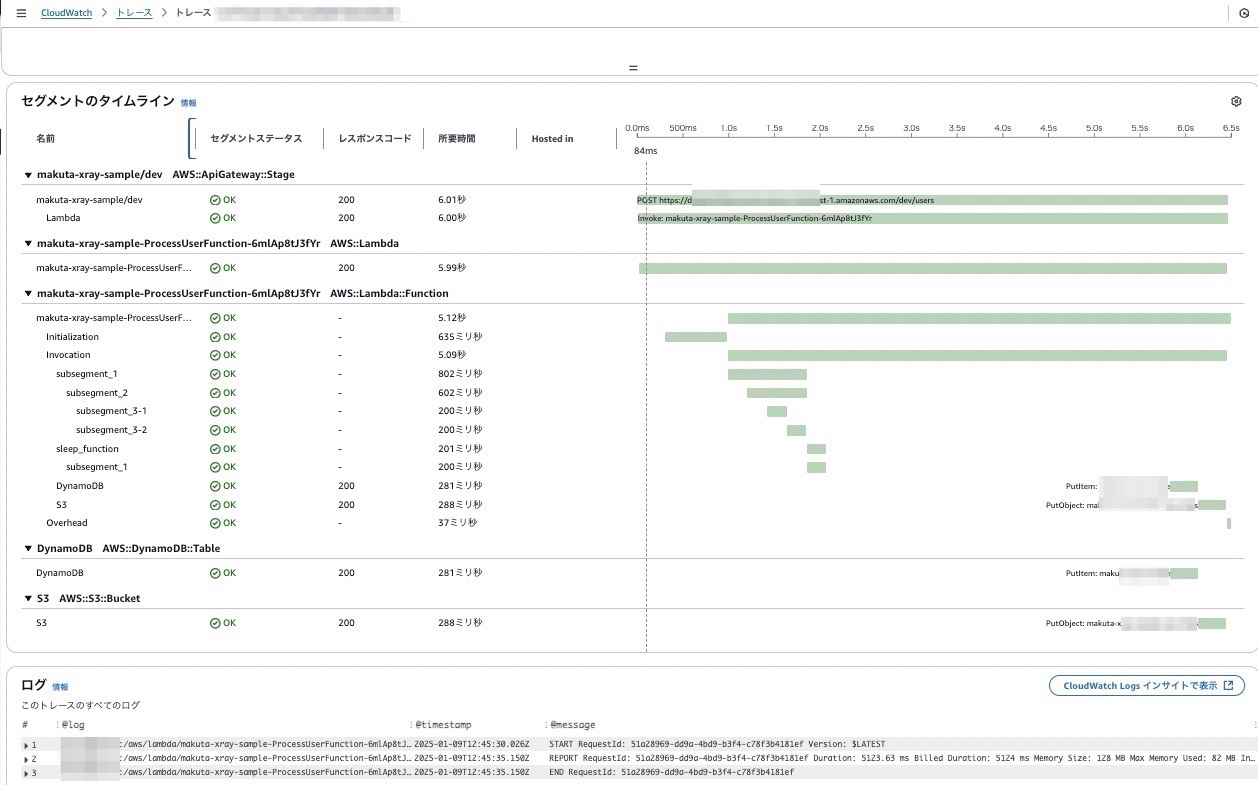
Task: Click the 37ミリ秒 duration value
Action: [458, 523]
